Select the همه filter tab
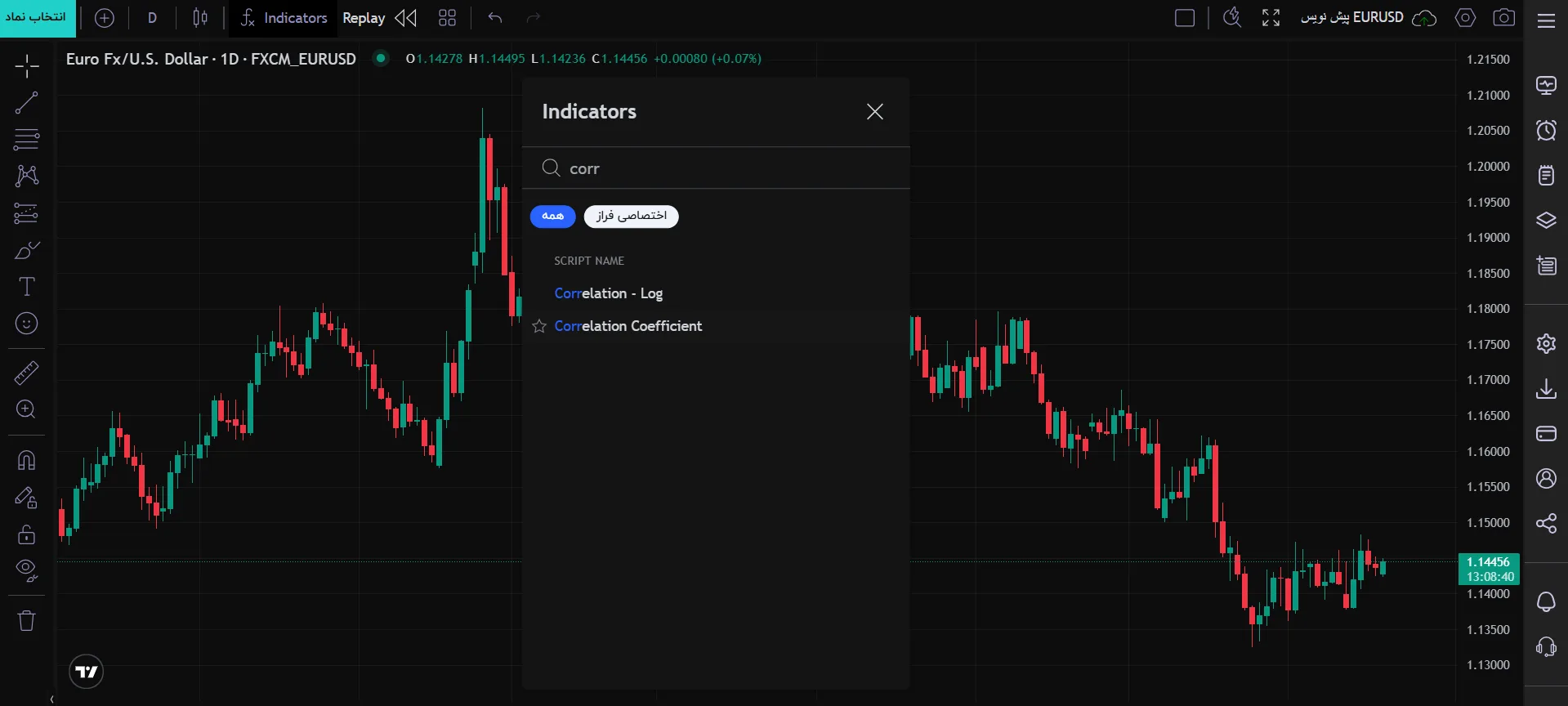This screenshot has height=706, width=1568. [553, 216]
